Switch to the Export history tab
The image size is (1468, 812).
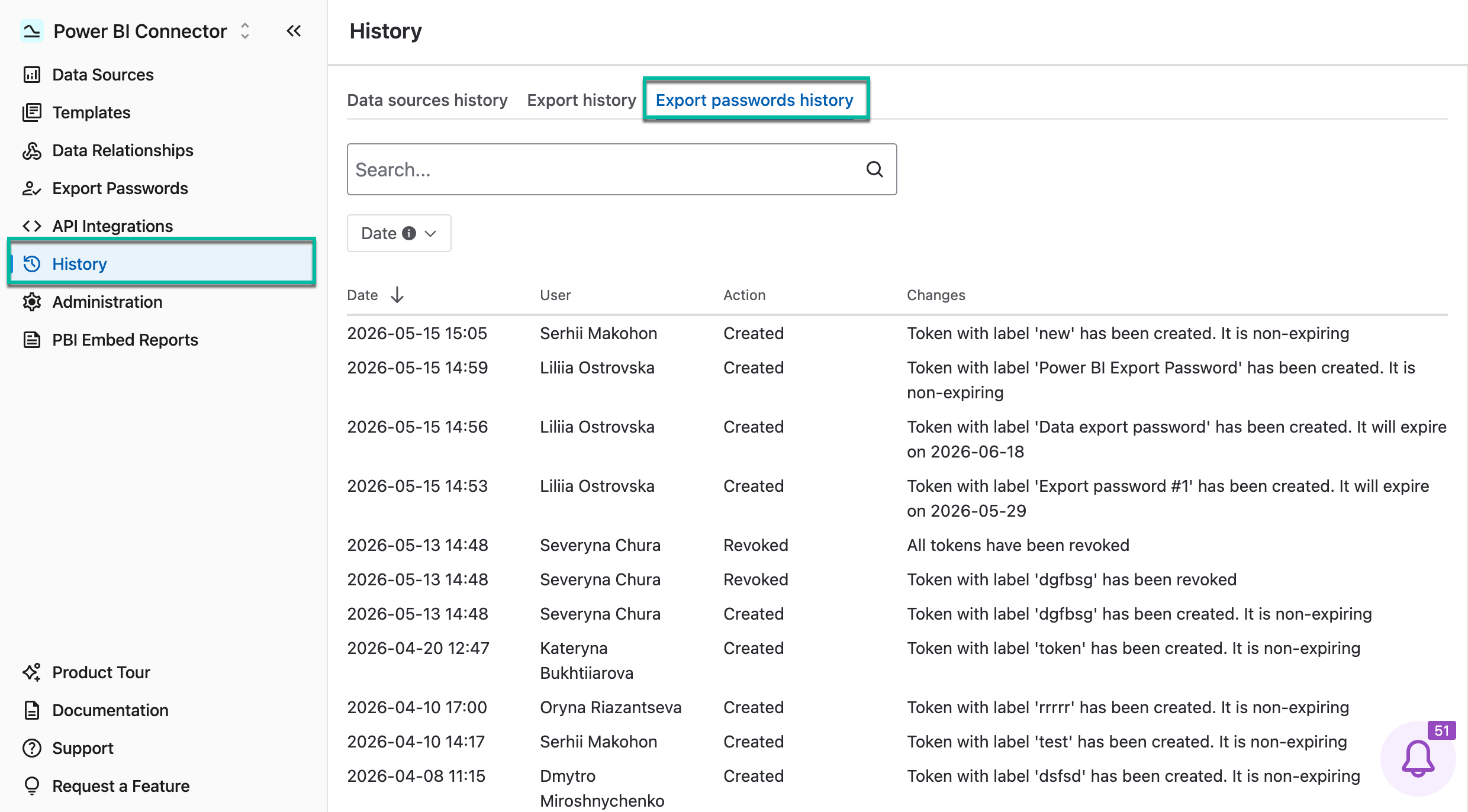(x=581, y=100)
